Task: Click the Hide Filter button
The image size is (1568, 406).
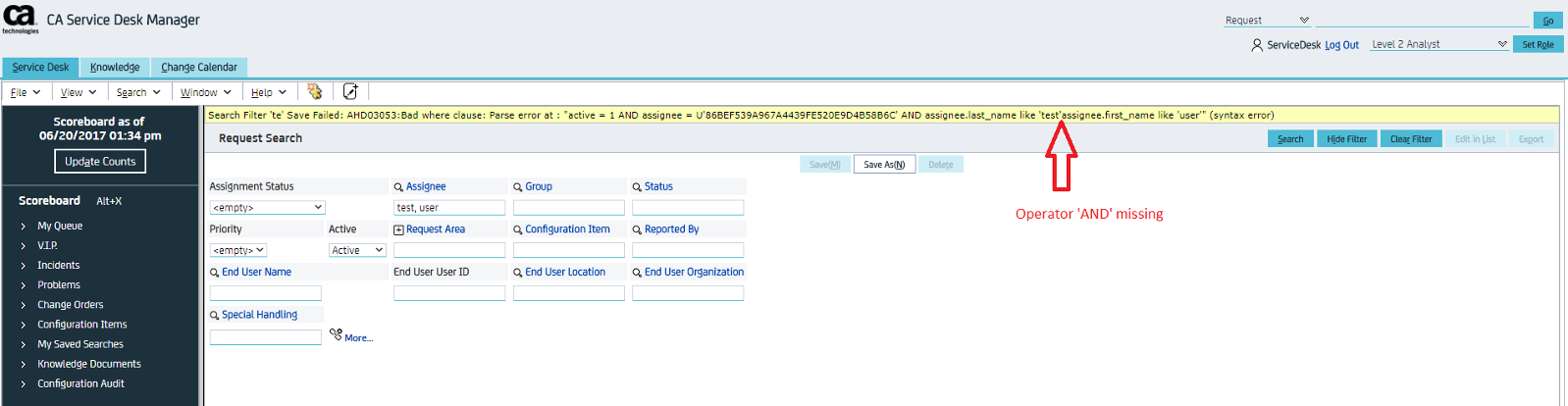Action: coord(1347,139)
